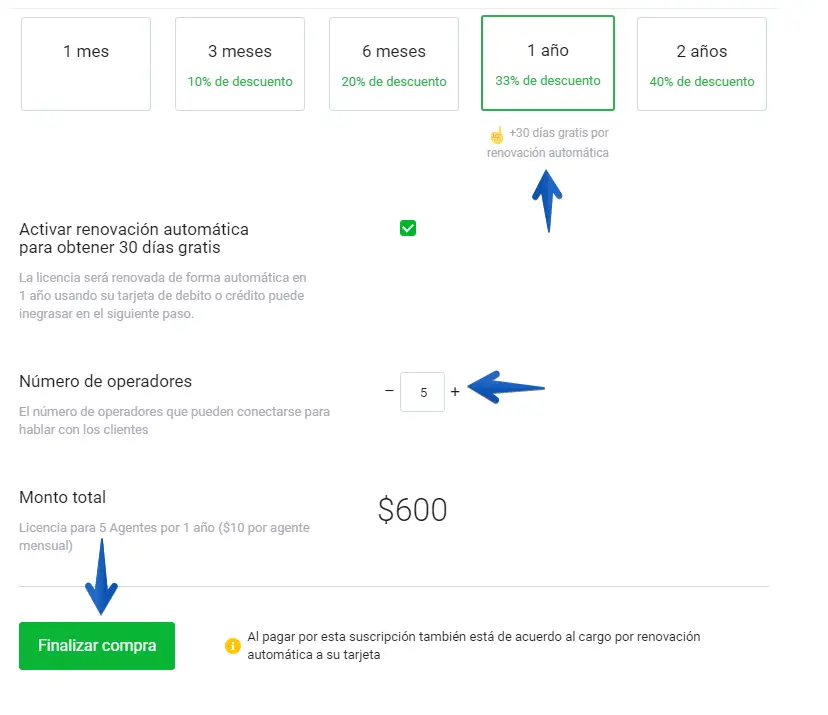This screenshot has height=715, width=828.
Task: Toggle the automatic renewal checkbox
Action: point(408,229)
